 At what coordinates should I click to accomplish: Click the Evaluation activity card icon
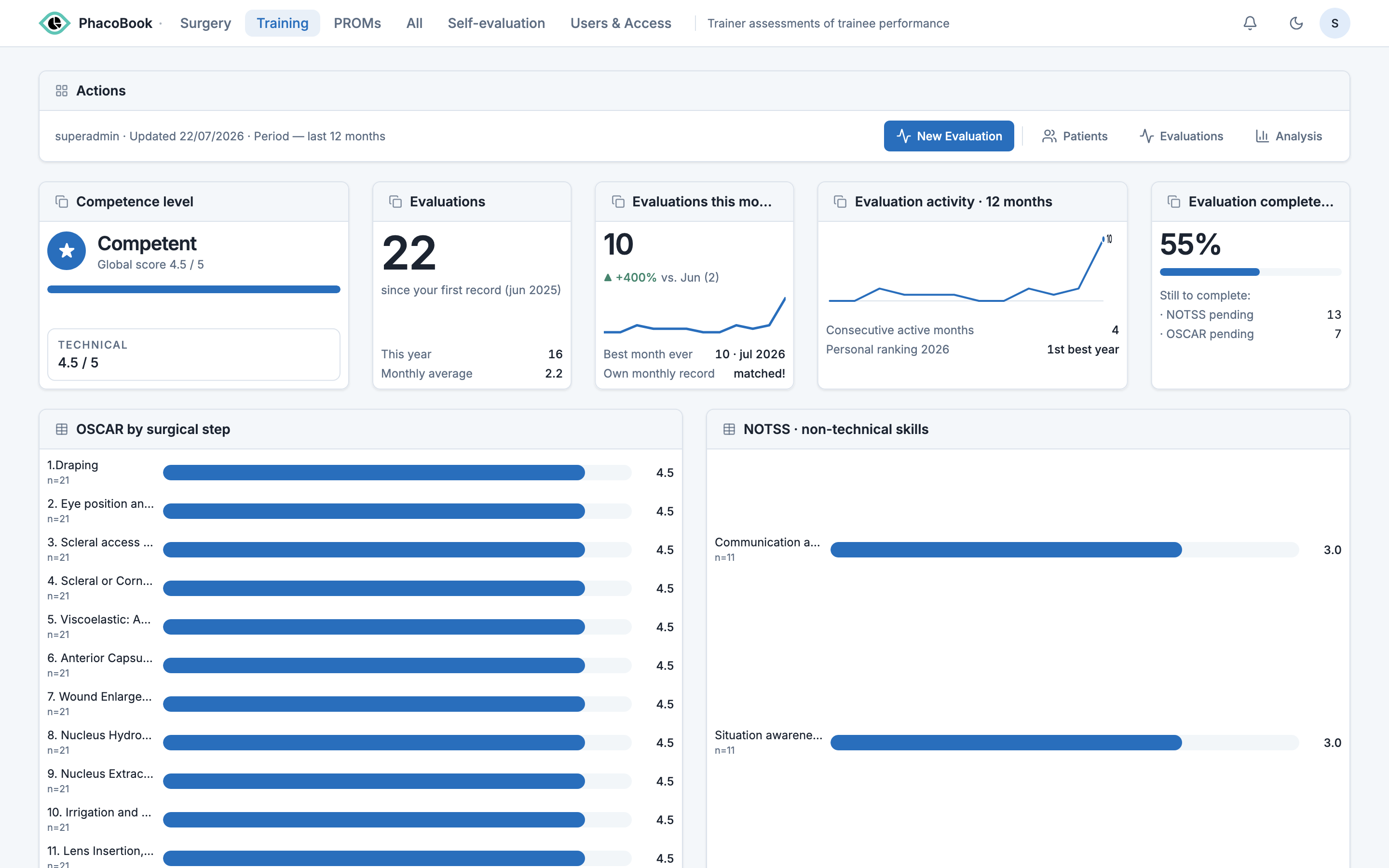click(x=840, y=202)
